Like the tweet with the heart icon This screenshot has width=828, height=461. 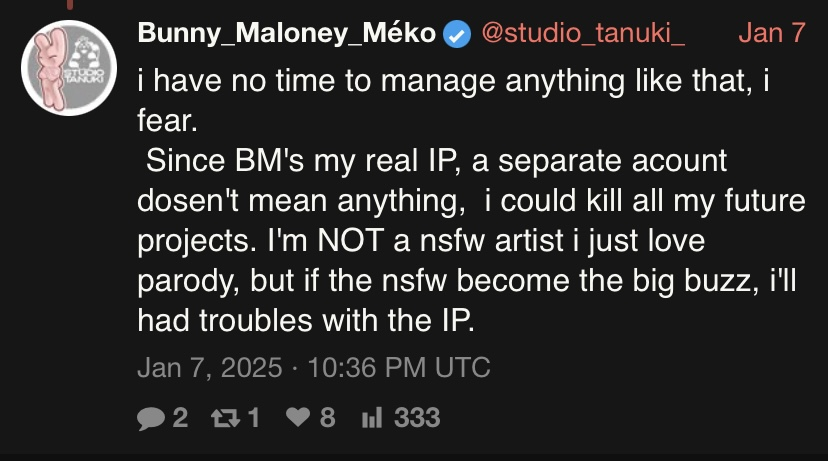[297, 417]
